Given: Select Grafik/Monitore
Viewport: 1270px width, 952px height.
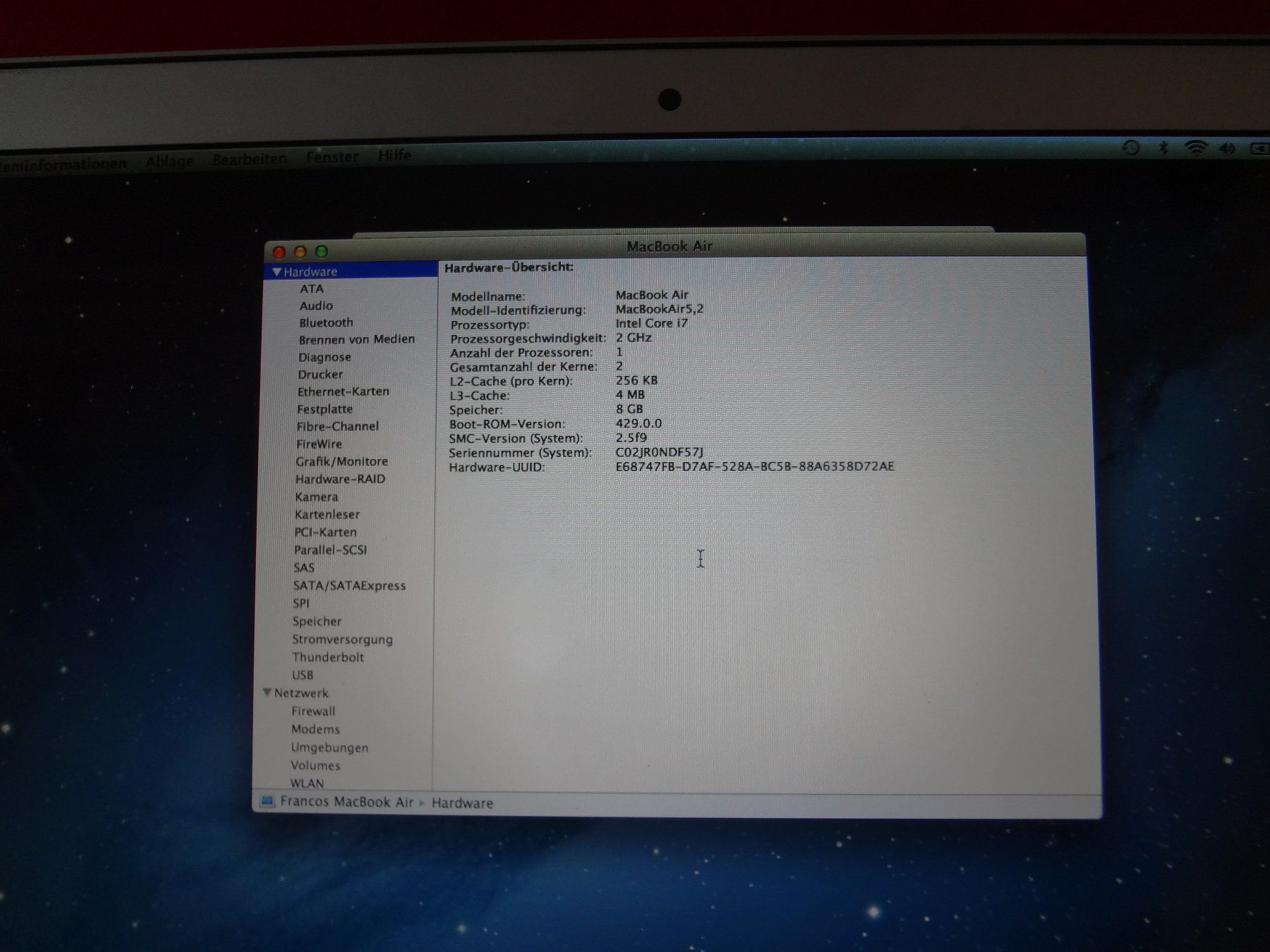Looking at the screenshot, I should point(341,461).
